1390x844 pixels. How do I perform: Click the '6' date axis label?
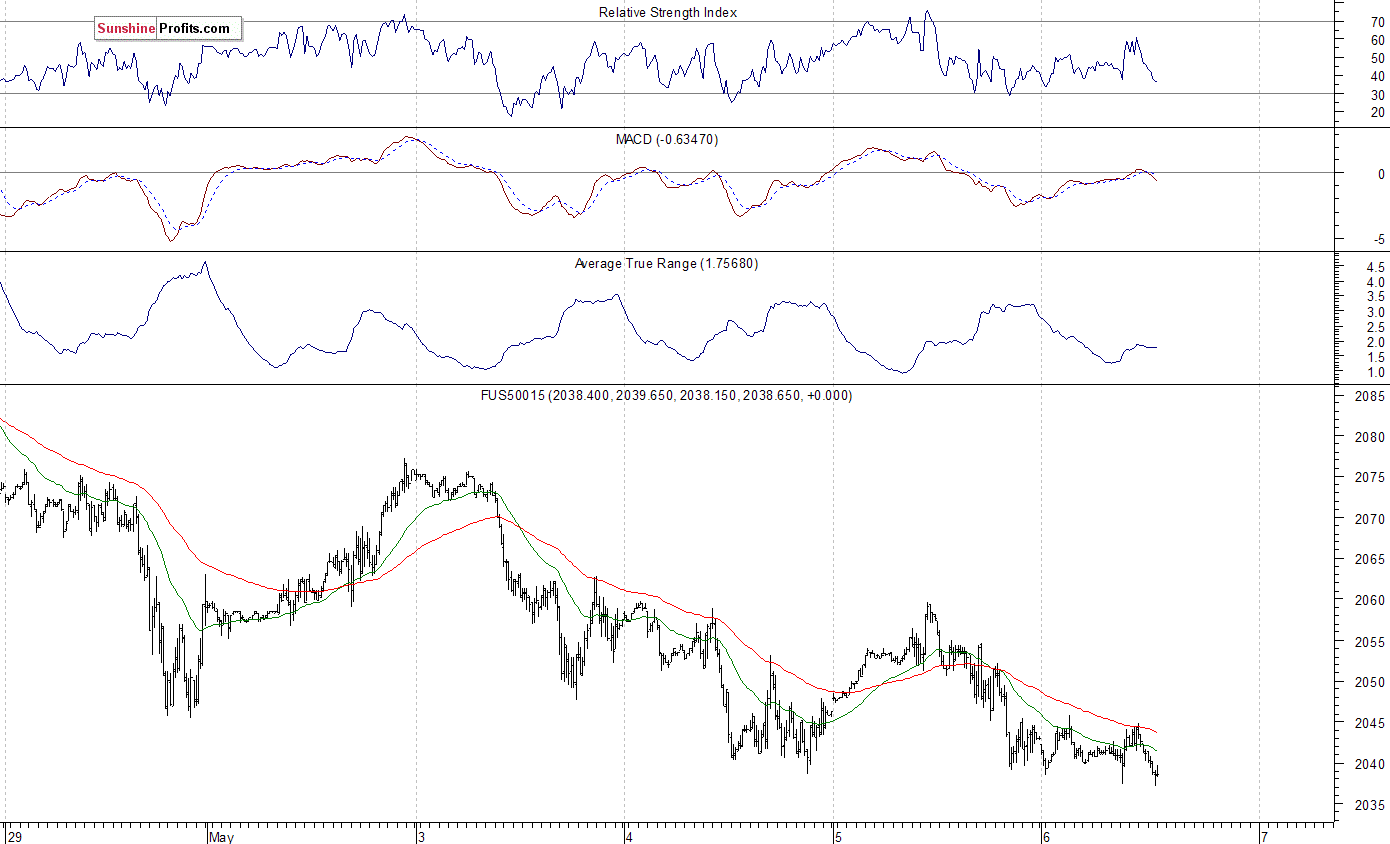click(x=1046, y=836)
